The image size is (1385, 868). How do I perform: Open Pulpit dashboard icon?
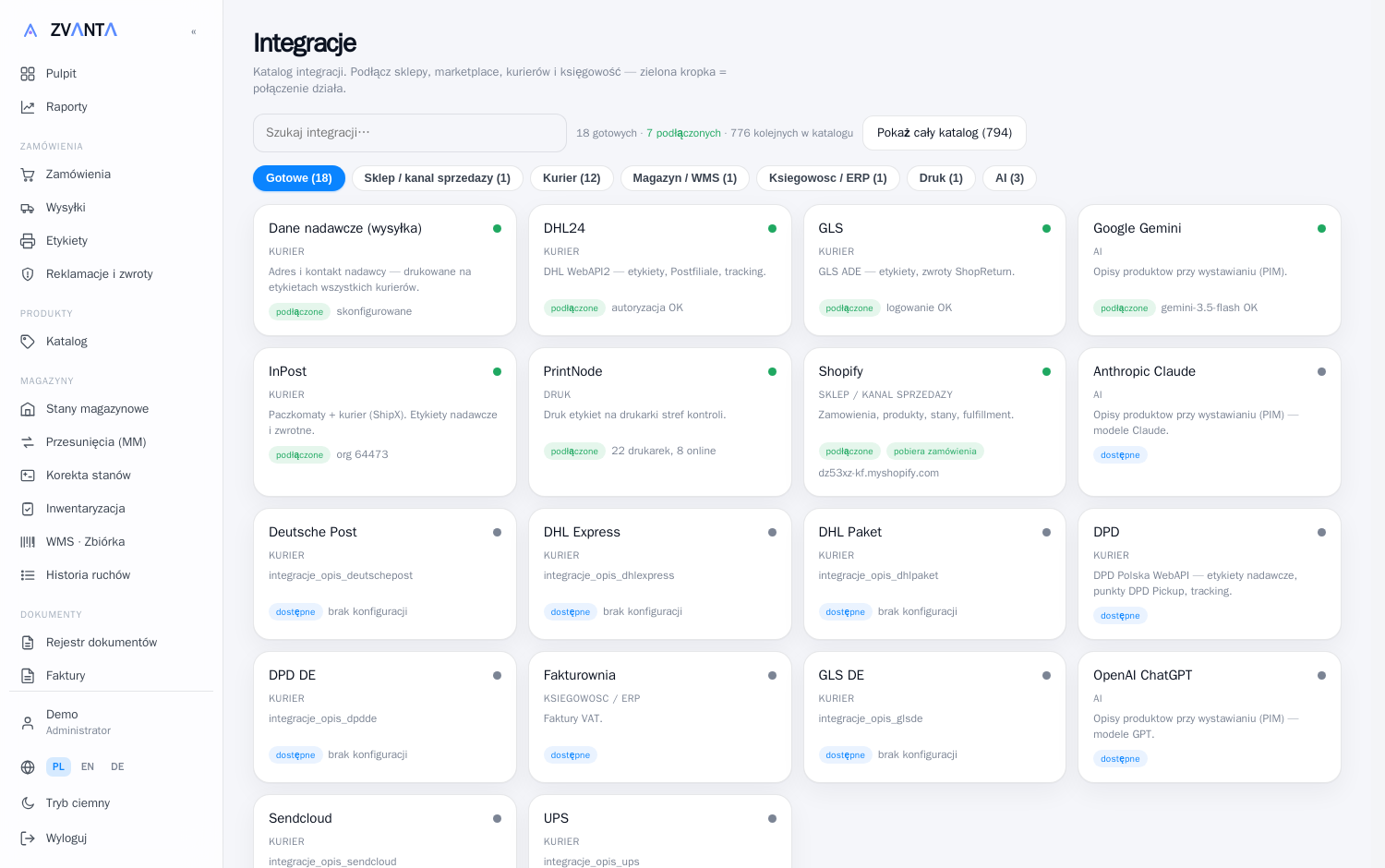coord(28,74)
